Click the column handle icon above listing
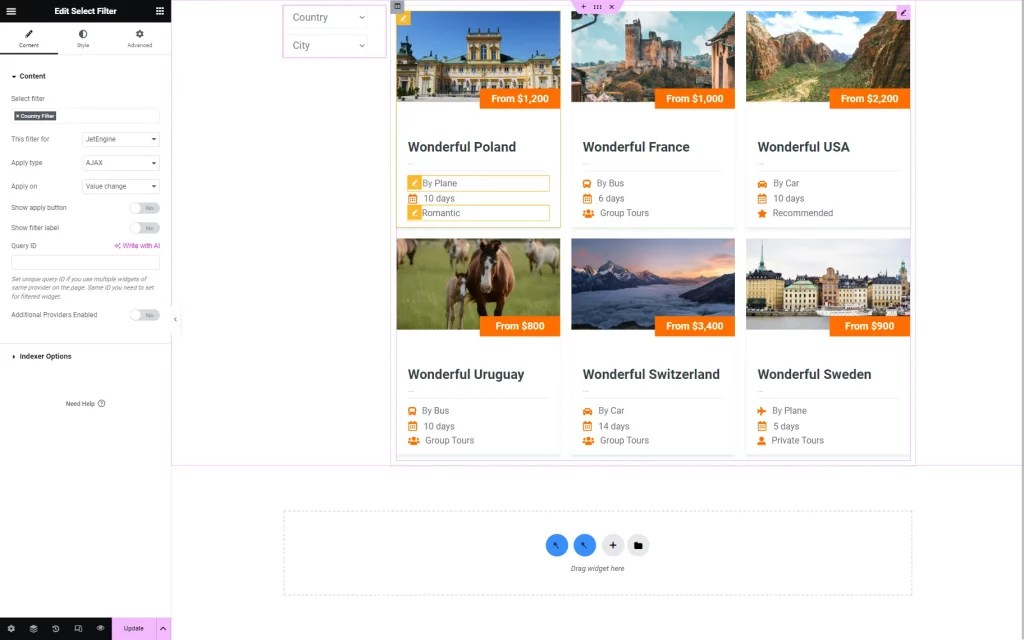 (x=397, y=6)
